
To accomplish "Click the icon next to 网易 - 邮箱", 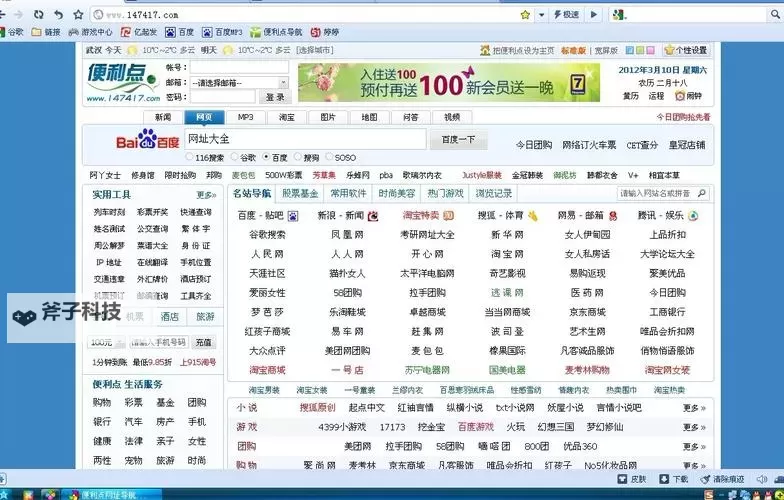I will point(612,216).
